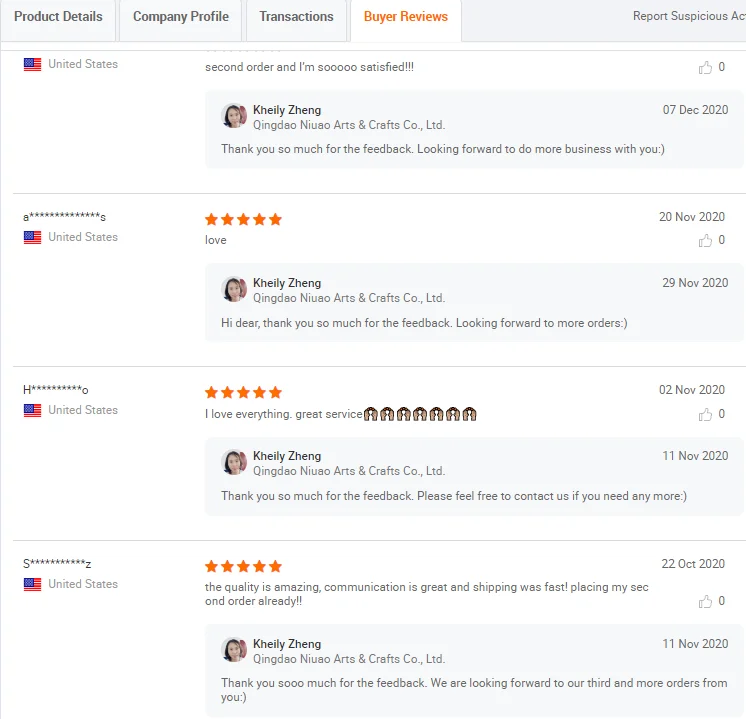The image size is (746, 719).
Task: Click five-star rating on the "love" review
Action: 243,219
